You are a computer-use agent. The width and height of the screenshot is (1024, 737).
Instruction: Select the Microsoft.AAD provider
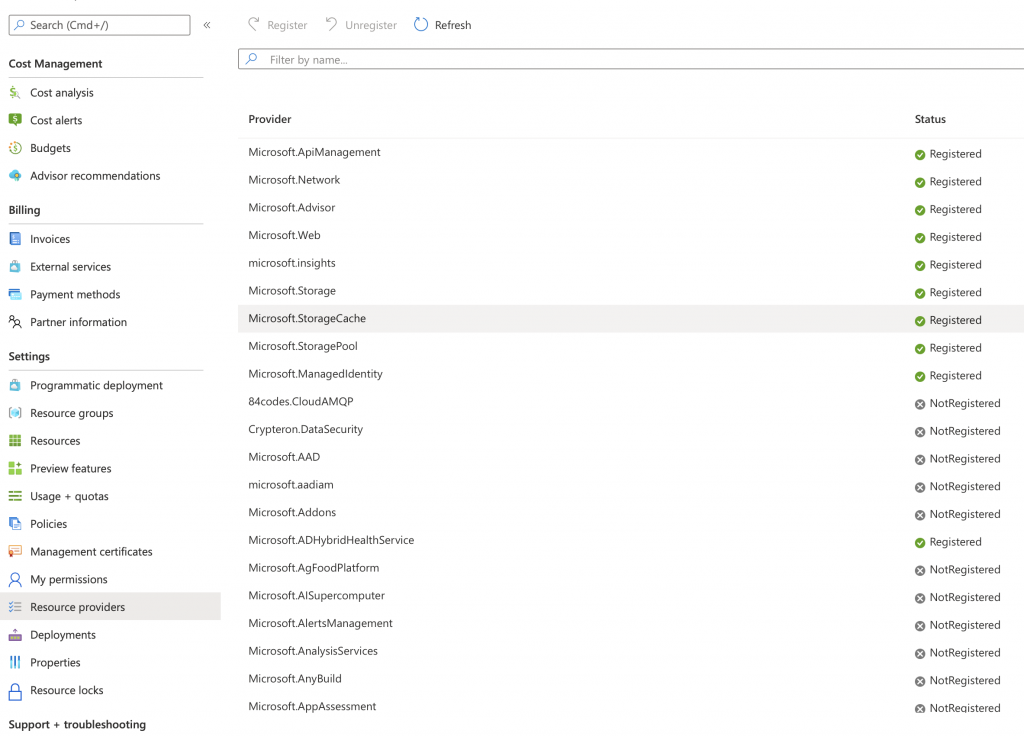284,457
